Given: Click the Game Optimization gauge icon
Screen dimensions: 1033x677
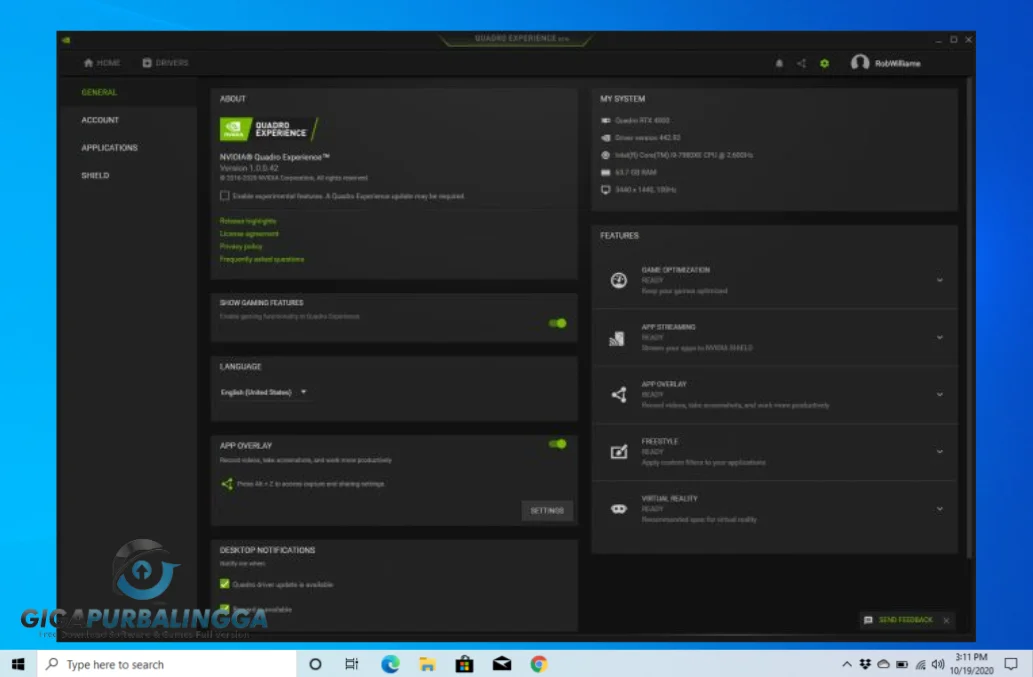Looking at the screenshot, I should 619,281.
